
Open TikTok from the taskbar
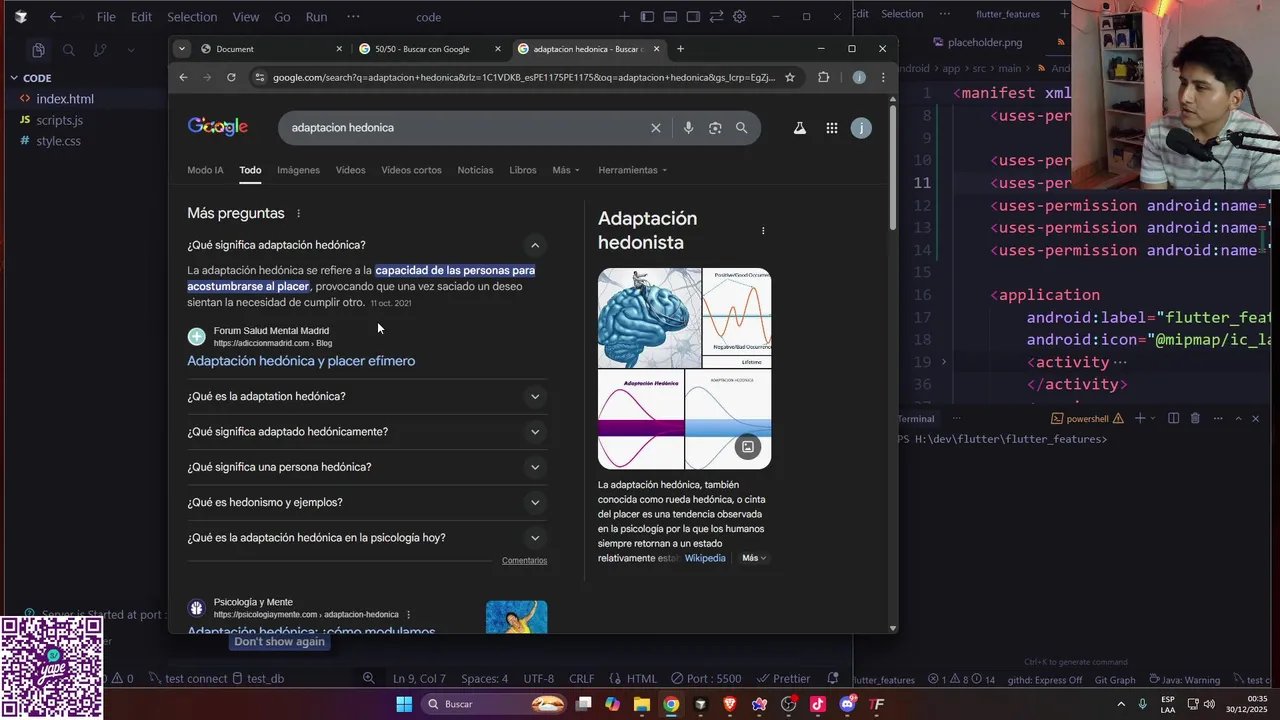point(818,704)
